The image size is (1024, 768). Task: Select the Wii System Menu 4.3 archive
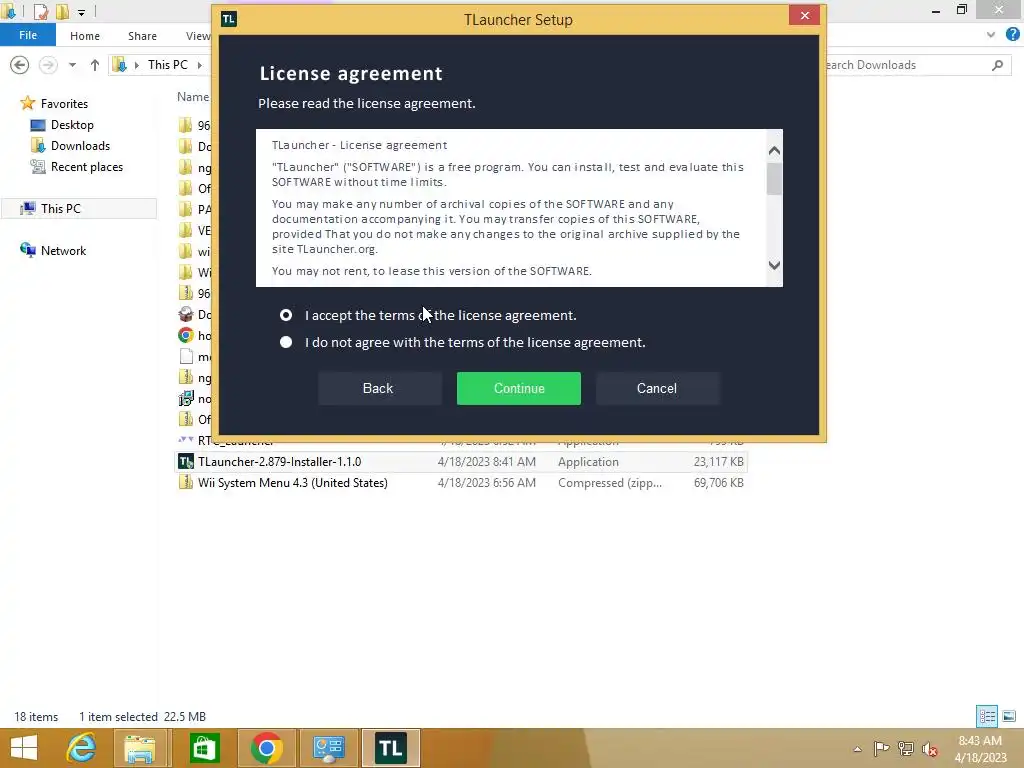461,483
